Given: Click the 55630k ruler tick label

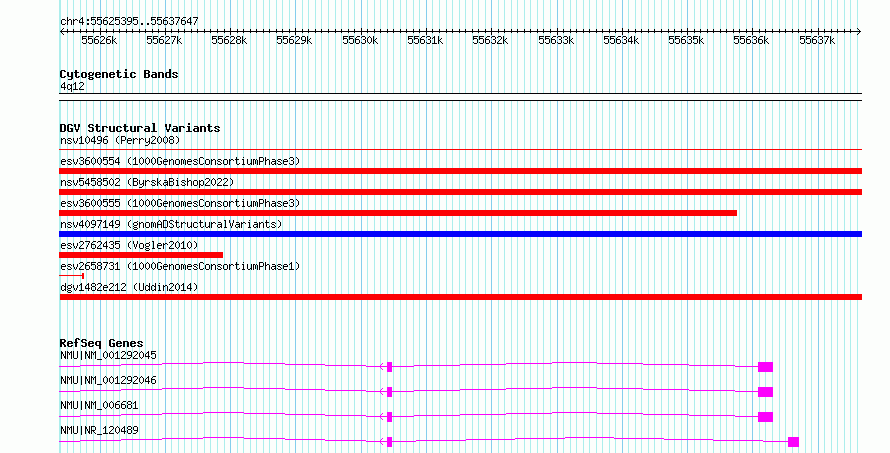Looking at the screenshot, I should (x=360, y=40).
